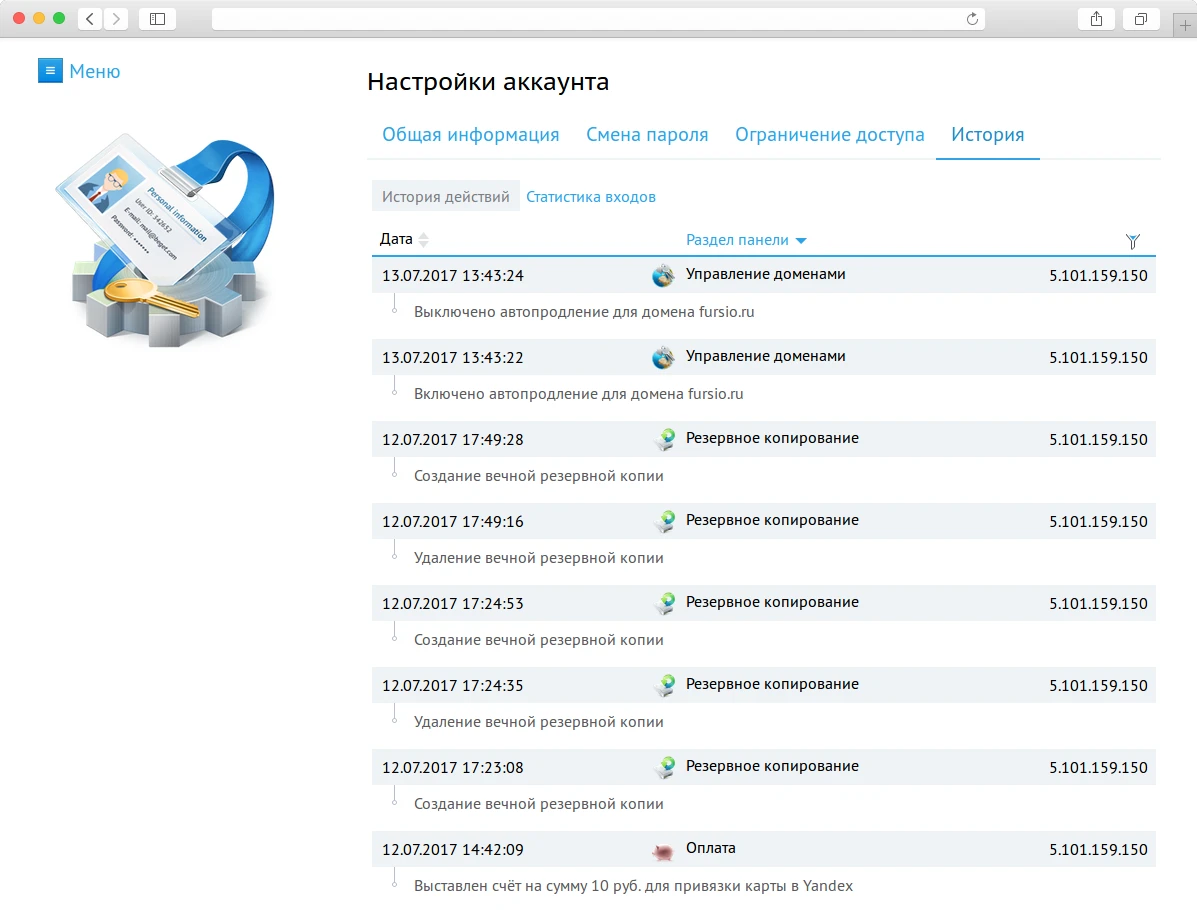This screenshot has height=910, width=1197.
Task: Toggle the Safari sidebar icon
Action: 157,19
